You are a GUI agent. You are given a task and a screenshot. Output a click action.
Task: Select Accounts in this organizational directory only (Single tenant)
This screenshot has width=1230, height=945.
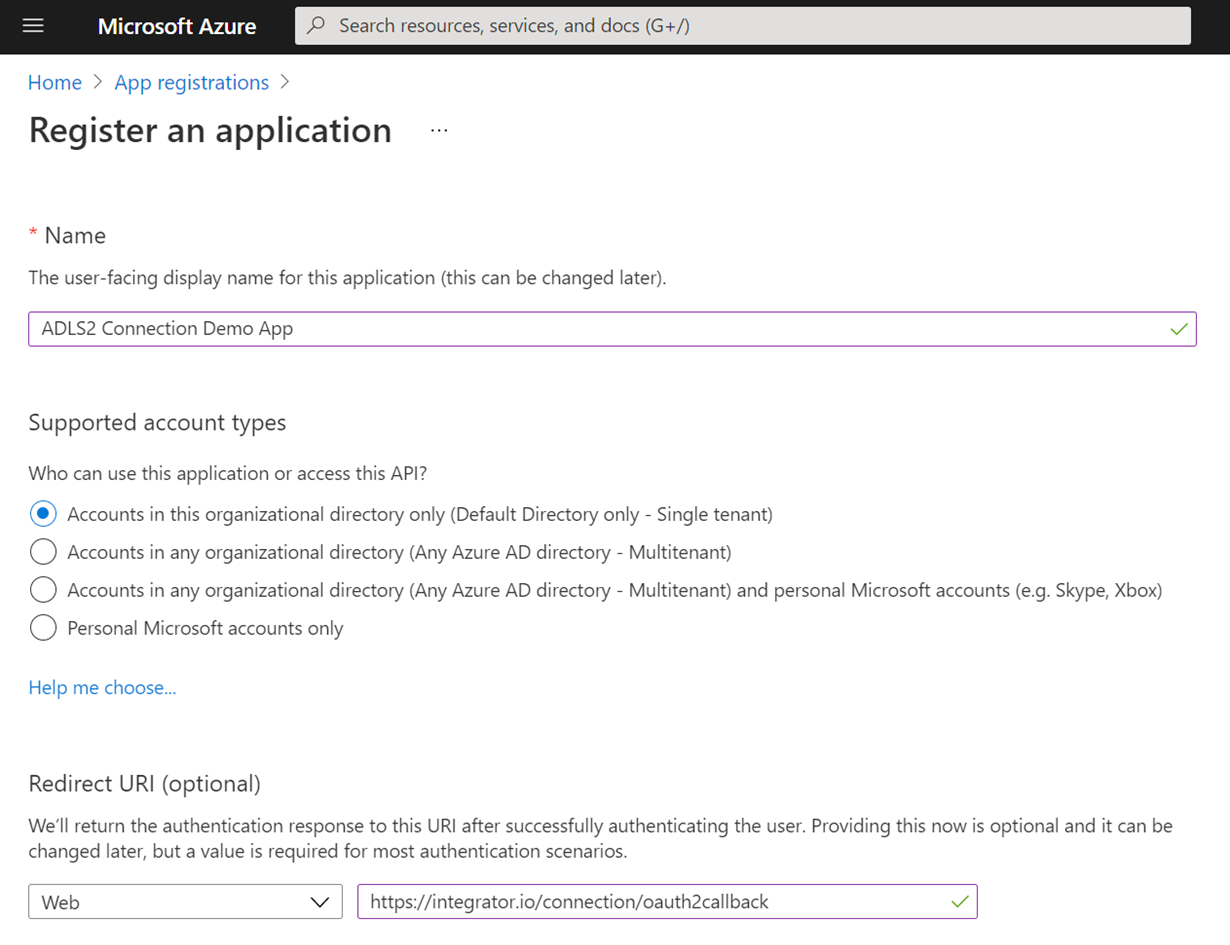tap(43, 514)
